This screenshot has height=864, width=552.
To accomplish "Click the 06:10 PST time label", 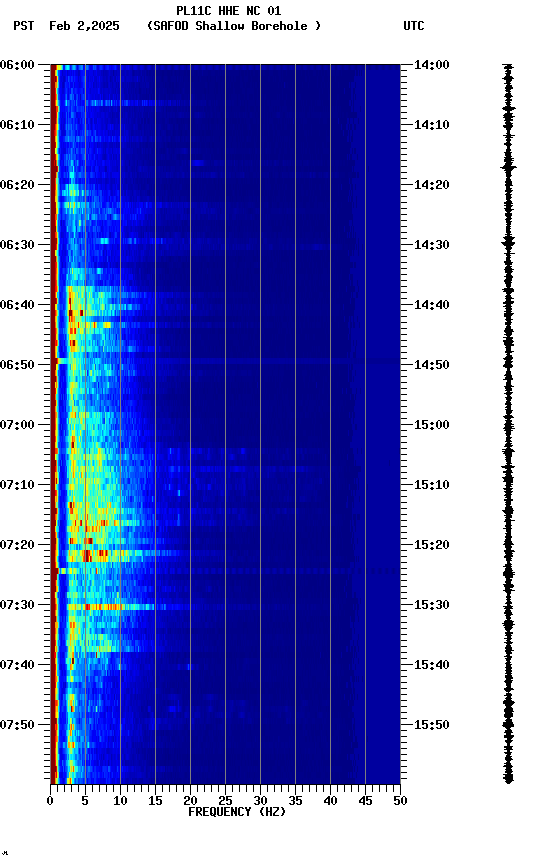I will [x=17, y=125].
